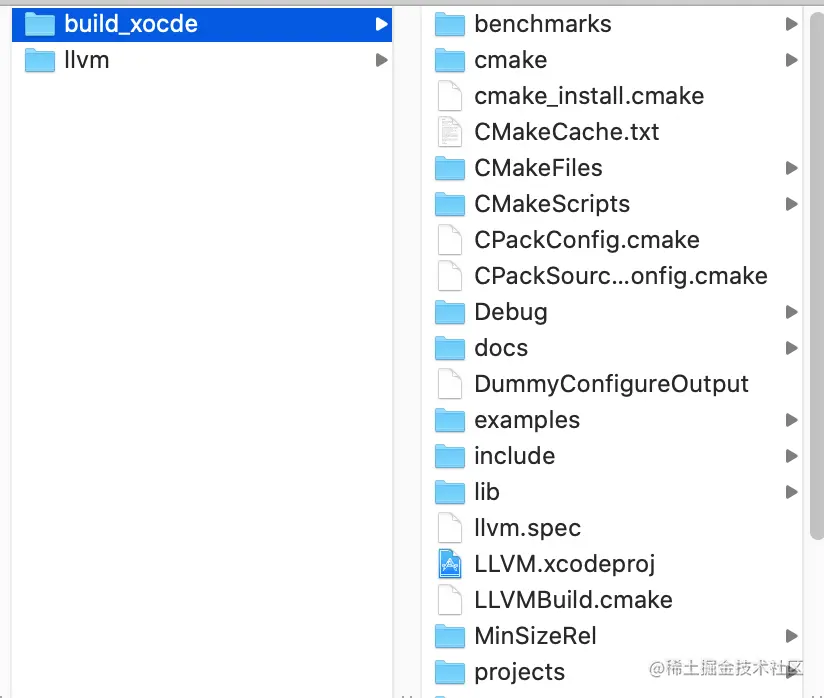Click the LLVM.xcodeproj Xcode project icon

[x=450, y=564]
